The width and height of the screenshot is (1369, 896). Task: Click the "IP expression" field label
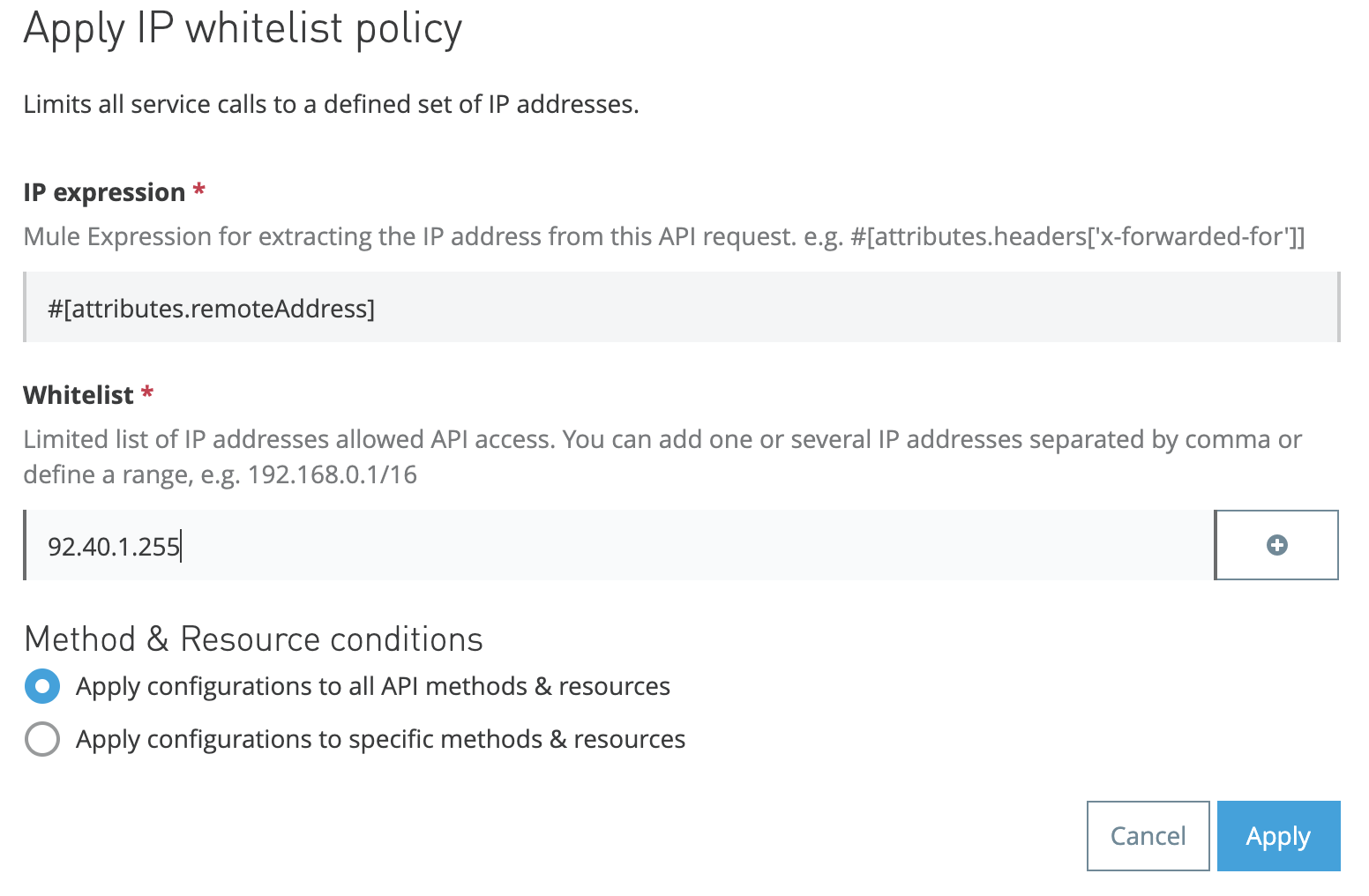click(x=104, y=192)
